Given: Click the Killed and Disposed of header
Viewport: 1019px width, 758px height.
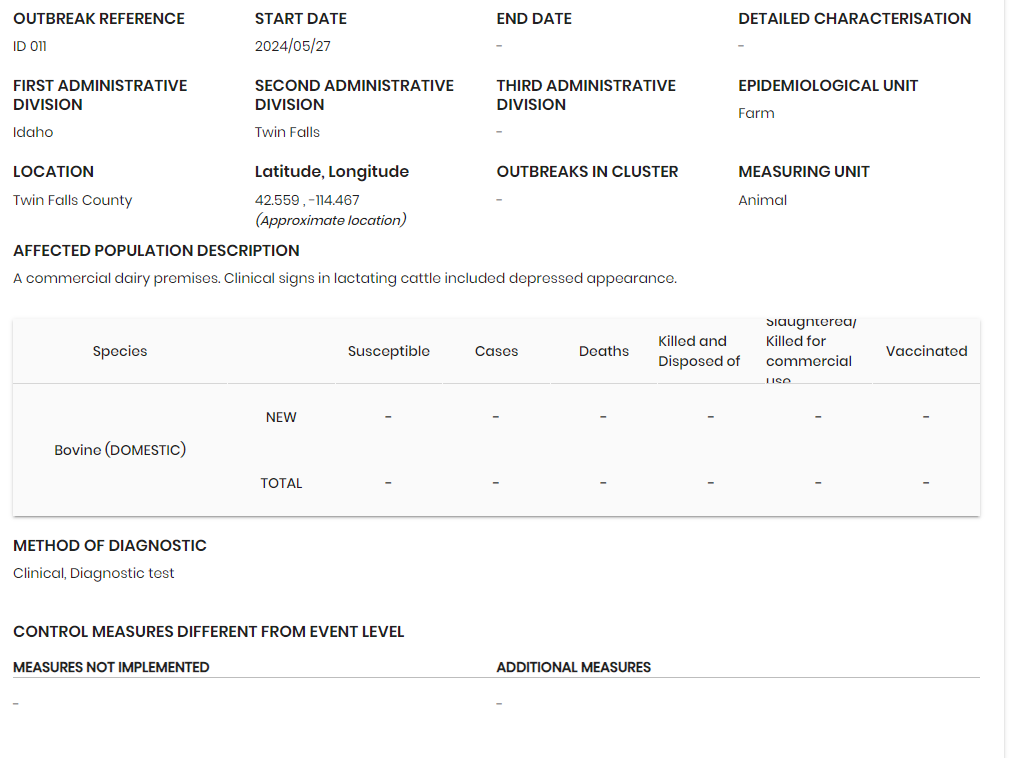Looking at the screenshot, I should [x=699, y=351].
